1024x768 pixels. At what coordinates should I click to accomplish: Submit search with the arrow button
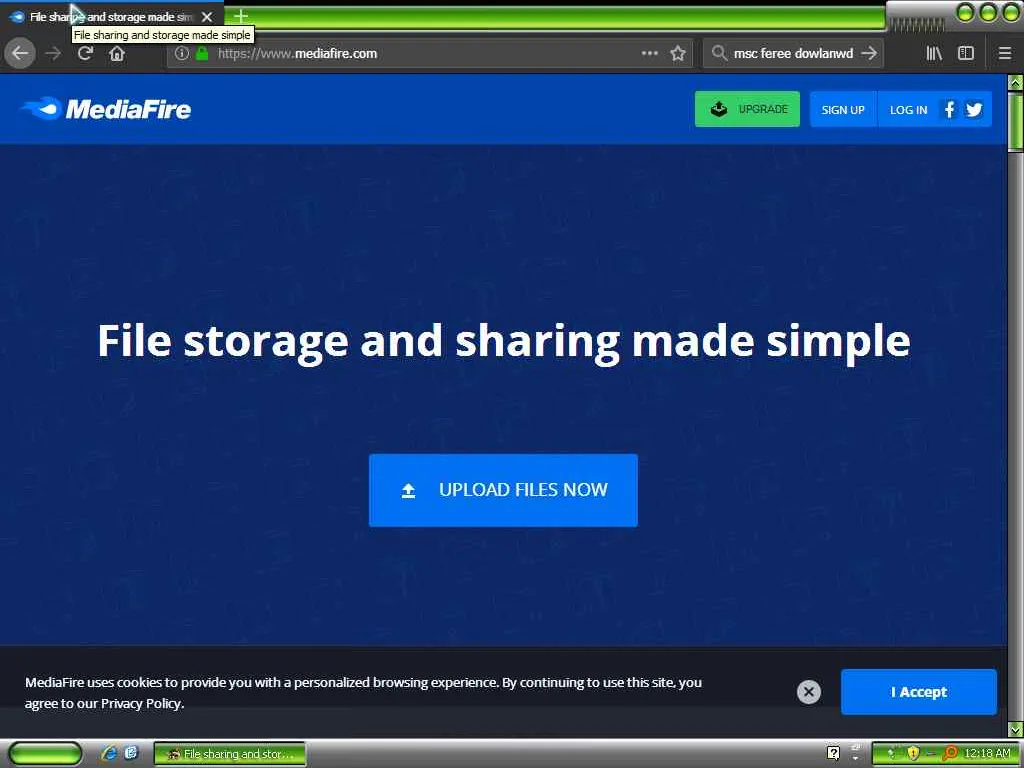point(869,54)
